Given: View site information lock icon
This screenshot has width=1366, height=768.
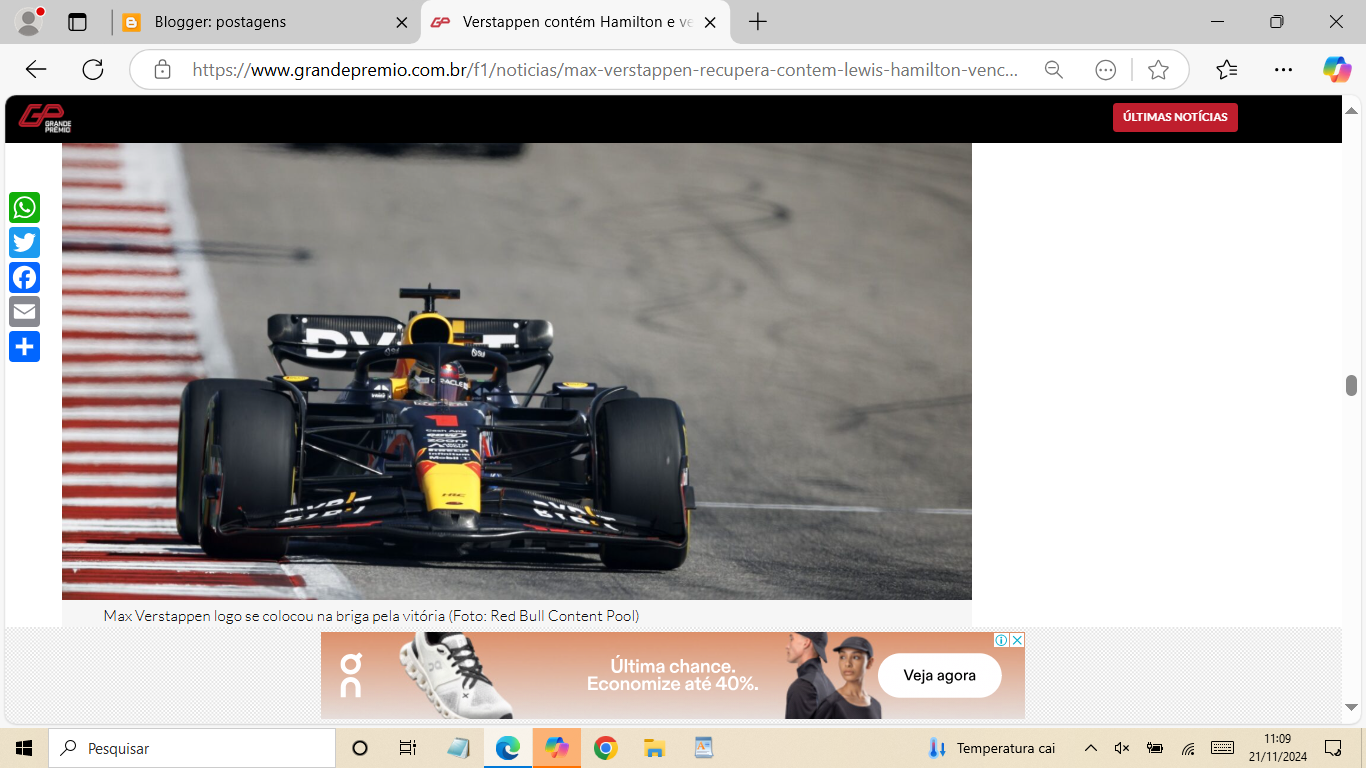Looking at the screenshot, I should [162, 70].
